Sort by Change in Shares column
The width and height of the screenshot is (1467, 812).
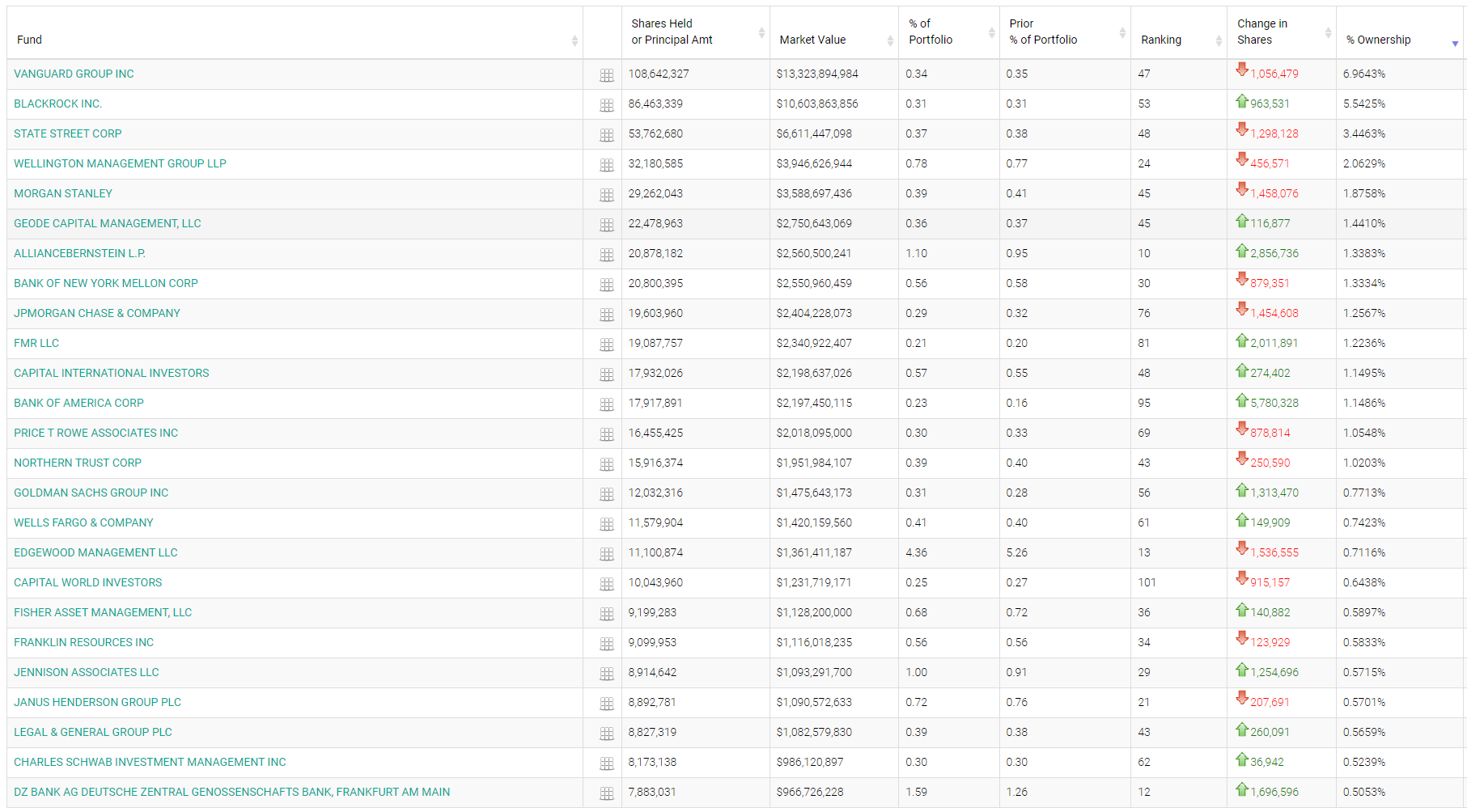[1282, 32]
